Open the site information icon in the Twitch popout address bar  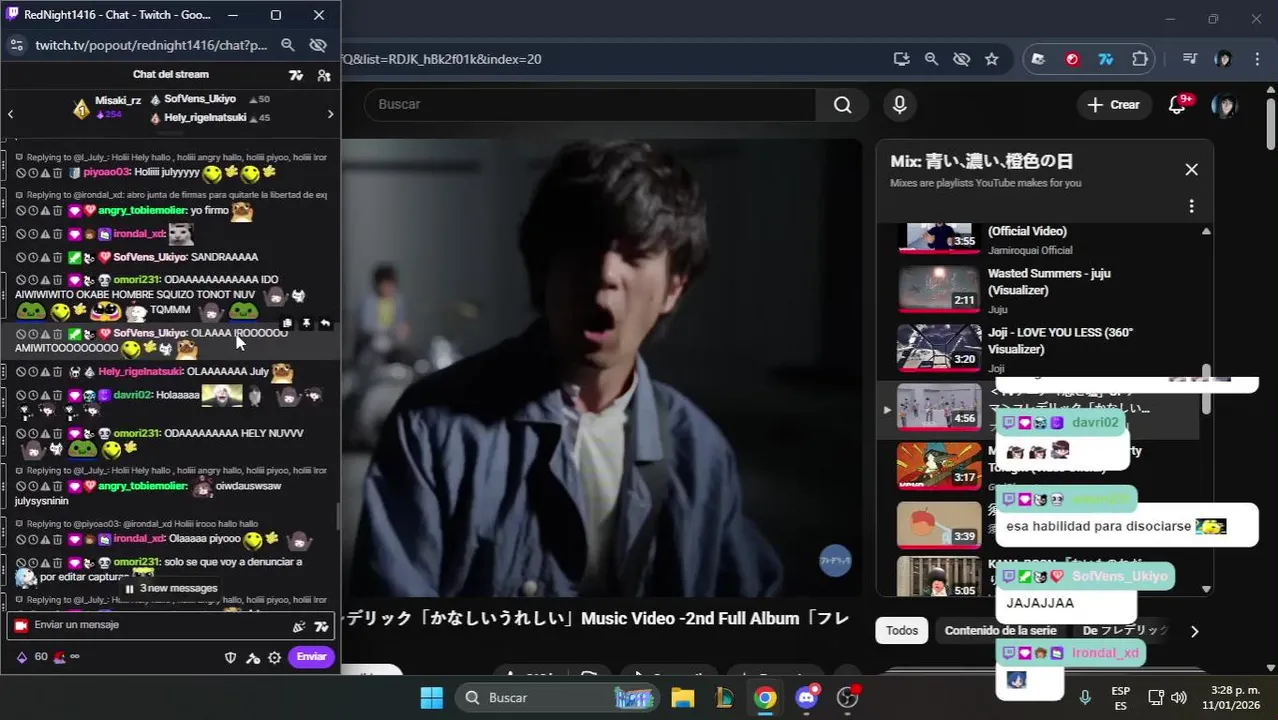[16, 45]
